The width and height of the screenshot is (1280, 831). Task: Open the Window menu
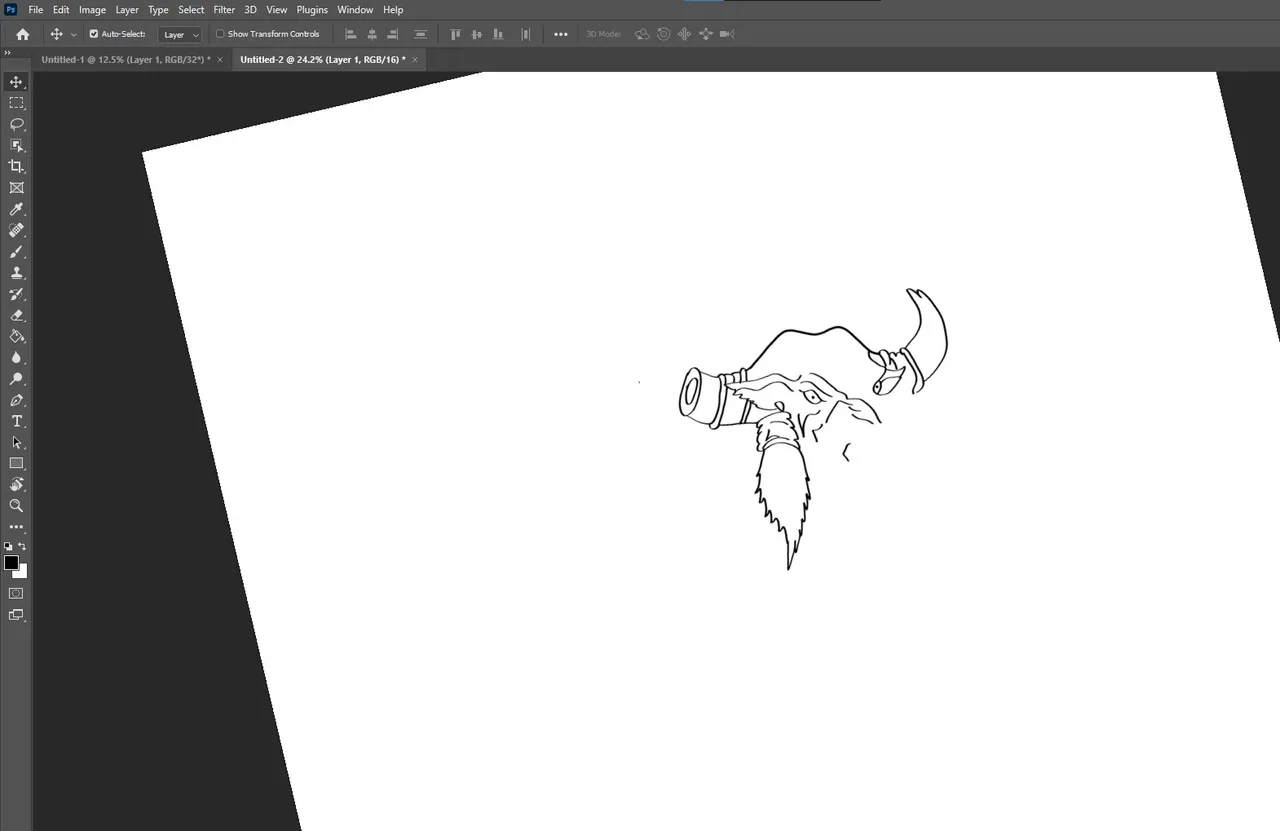point(355,10)
